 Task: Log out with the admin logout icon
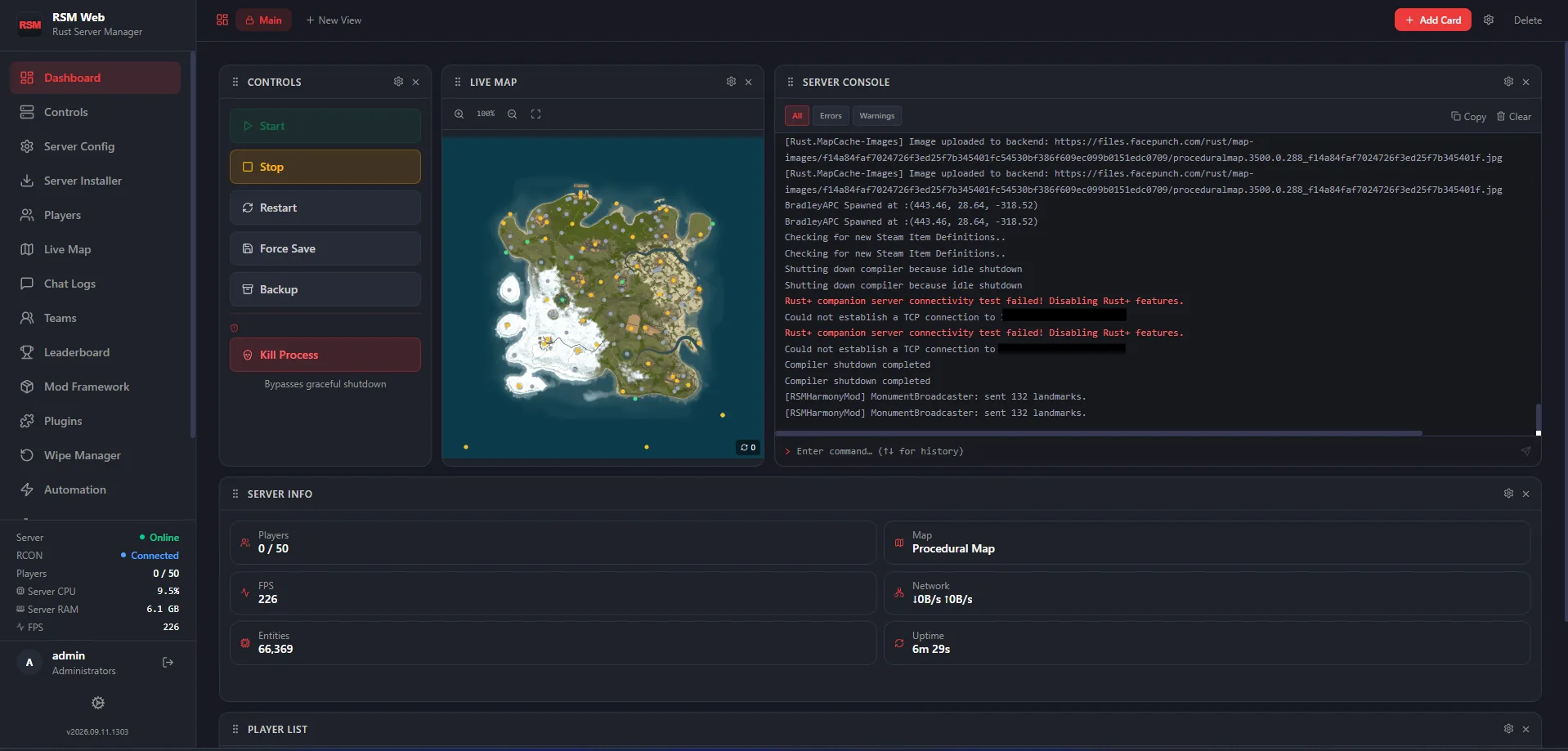pyautogui.click(x=168, y=662)
